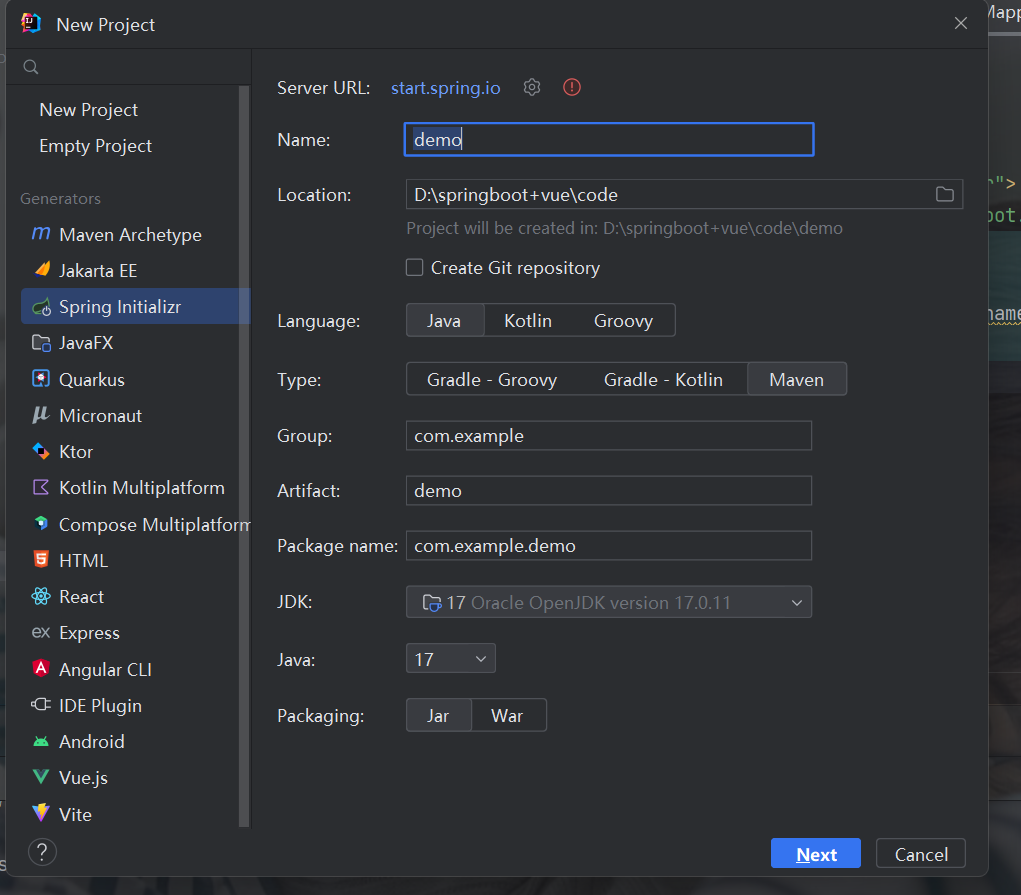Click the Jakarta EE flame icon
The height and width of the screenshot is (895, 1021).
(x=41, y=270)
